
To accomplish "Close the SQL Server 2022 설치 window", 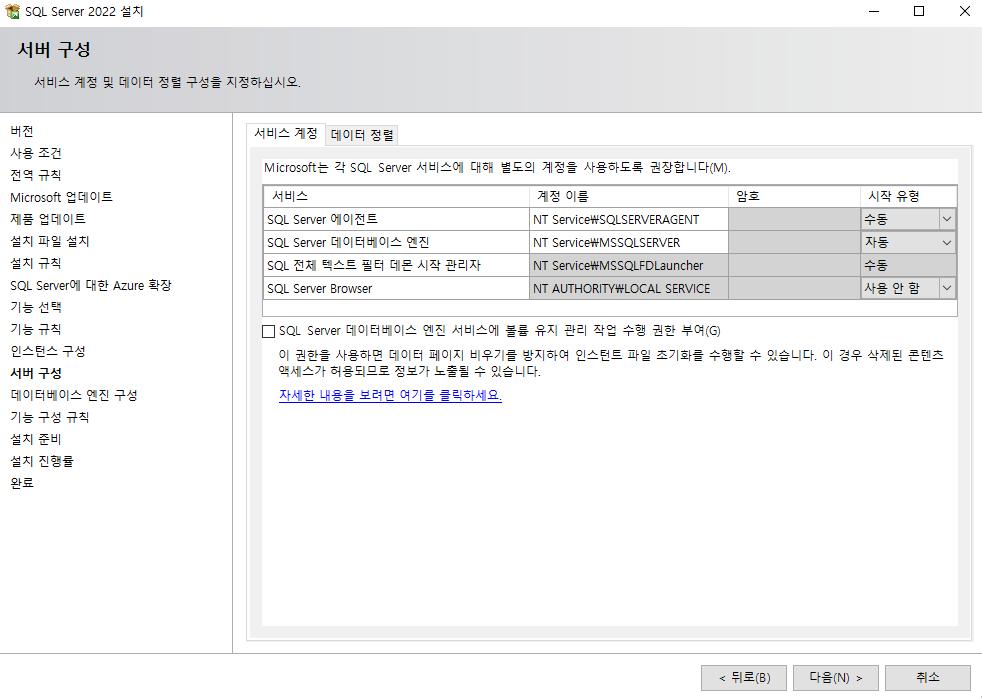I will click(x=964, y=11).
